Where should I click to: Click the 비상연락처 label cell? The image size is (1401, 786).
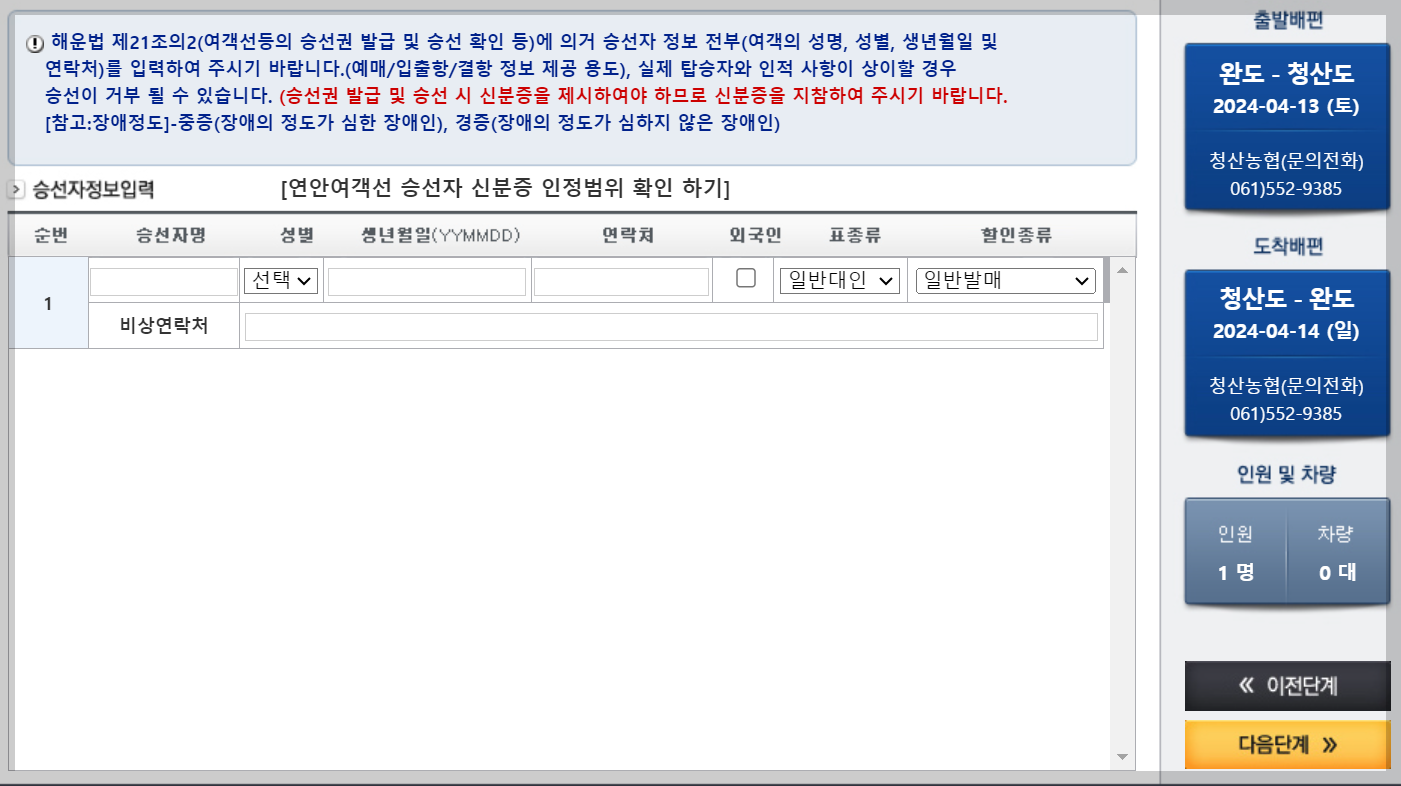[164, 327]
